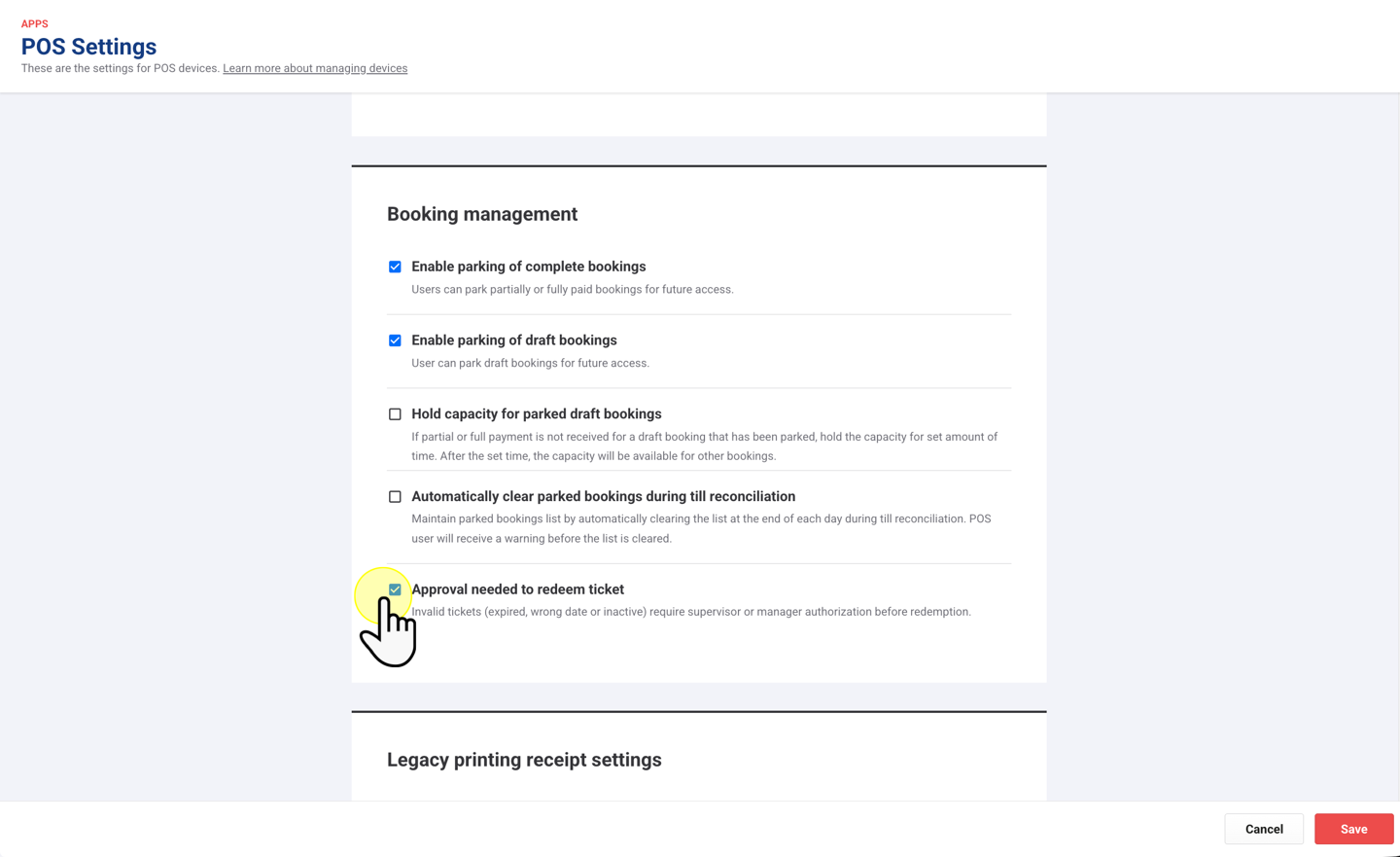Click the POS Settings page title
The image size is (1400, 857).
pyautogui.click(x=88, y=47)
